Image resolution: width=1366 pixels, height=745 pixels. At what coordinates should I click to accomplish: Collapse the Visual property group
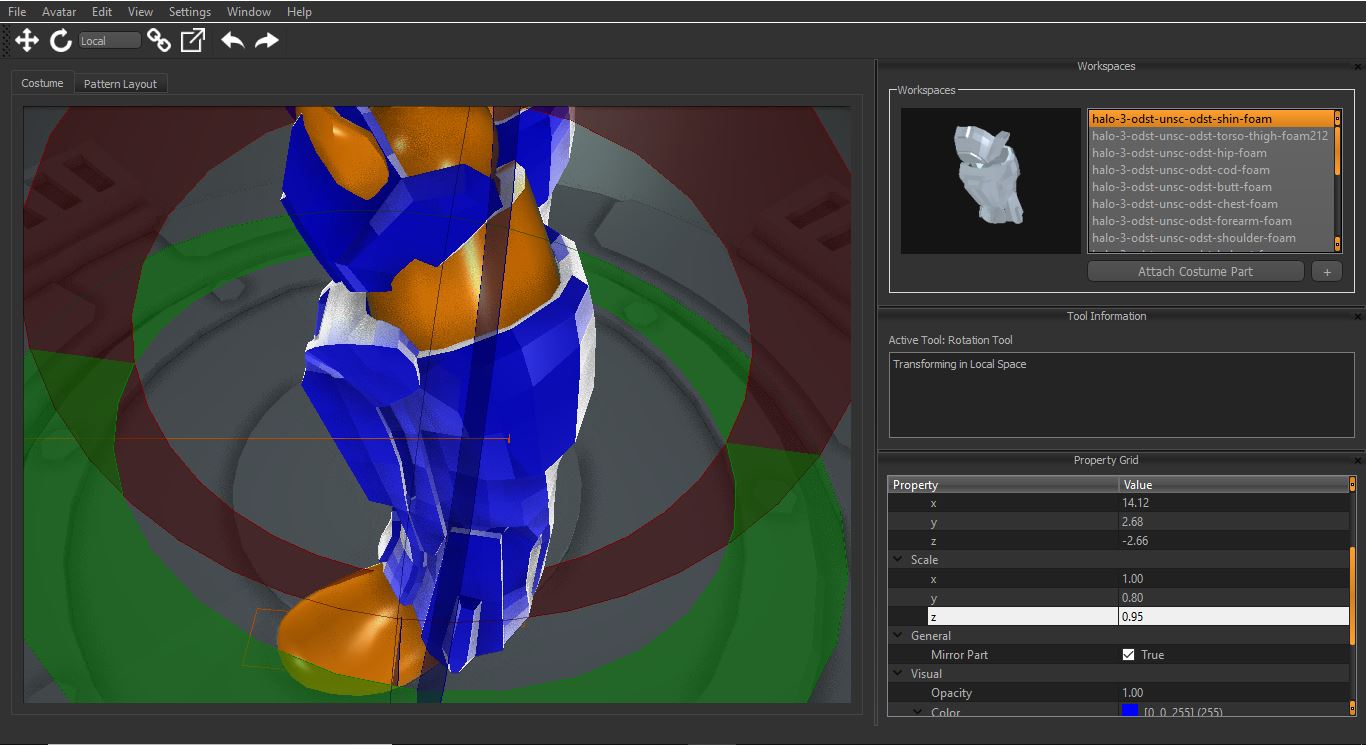pos(896,674)
